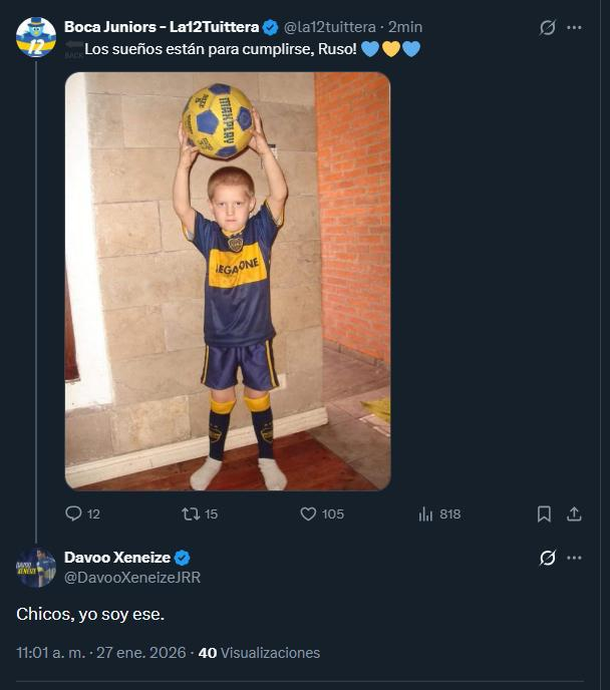Open the Boca Juniors - La12Tuittera profile name
This screenshot has height=690, width=610.
pyautogui.click(x=160, y=27)
